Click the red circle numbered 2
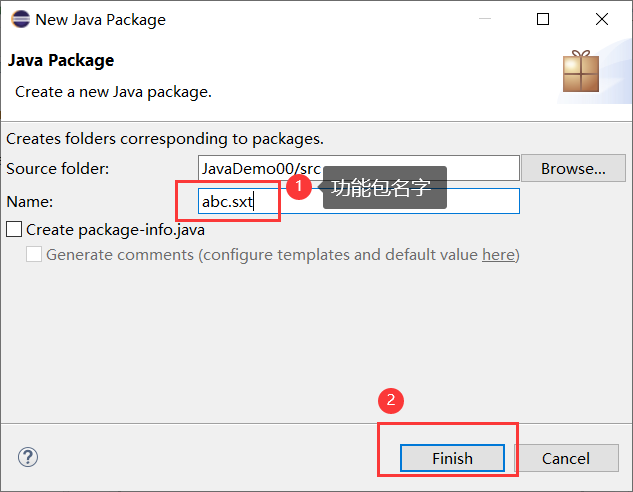 pos(391,400)
